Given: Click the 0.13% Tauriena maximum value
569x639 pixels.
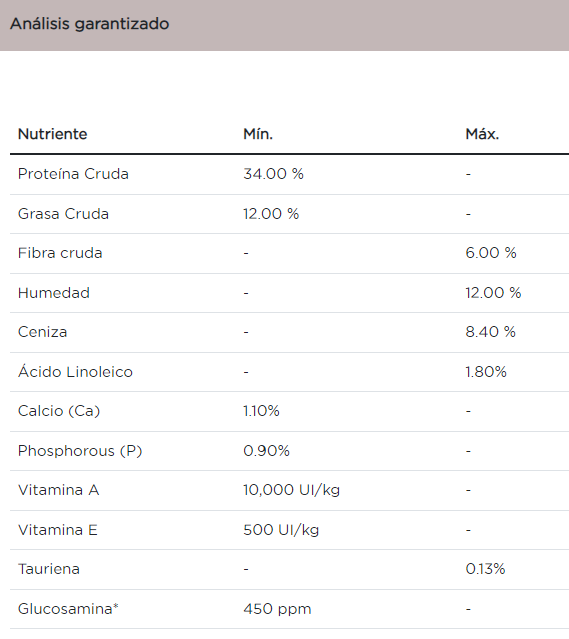Looking at the screenshot, I should 485,569.
